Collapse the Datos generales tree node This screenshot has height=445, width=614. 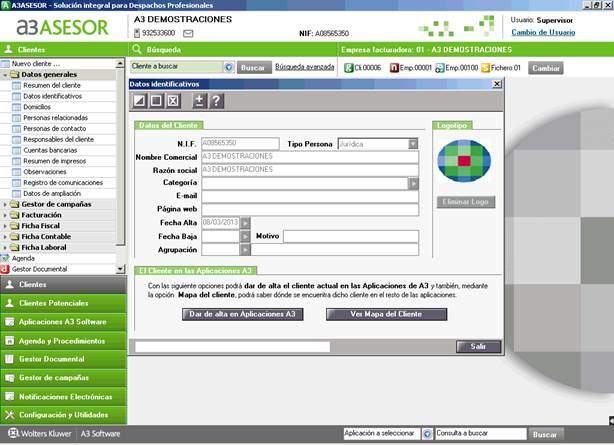[5, 74]
